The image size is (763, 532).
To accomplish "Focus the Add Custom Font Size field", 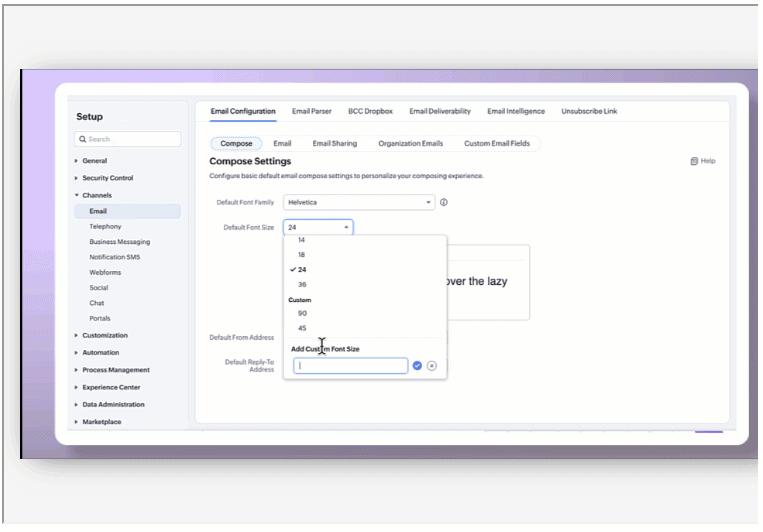I will pos(350,366).
